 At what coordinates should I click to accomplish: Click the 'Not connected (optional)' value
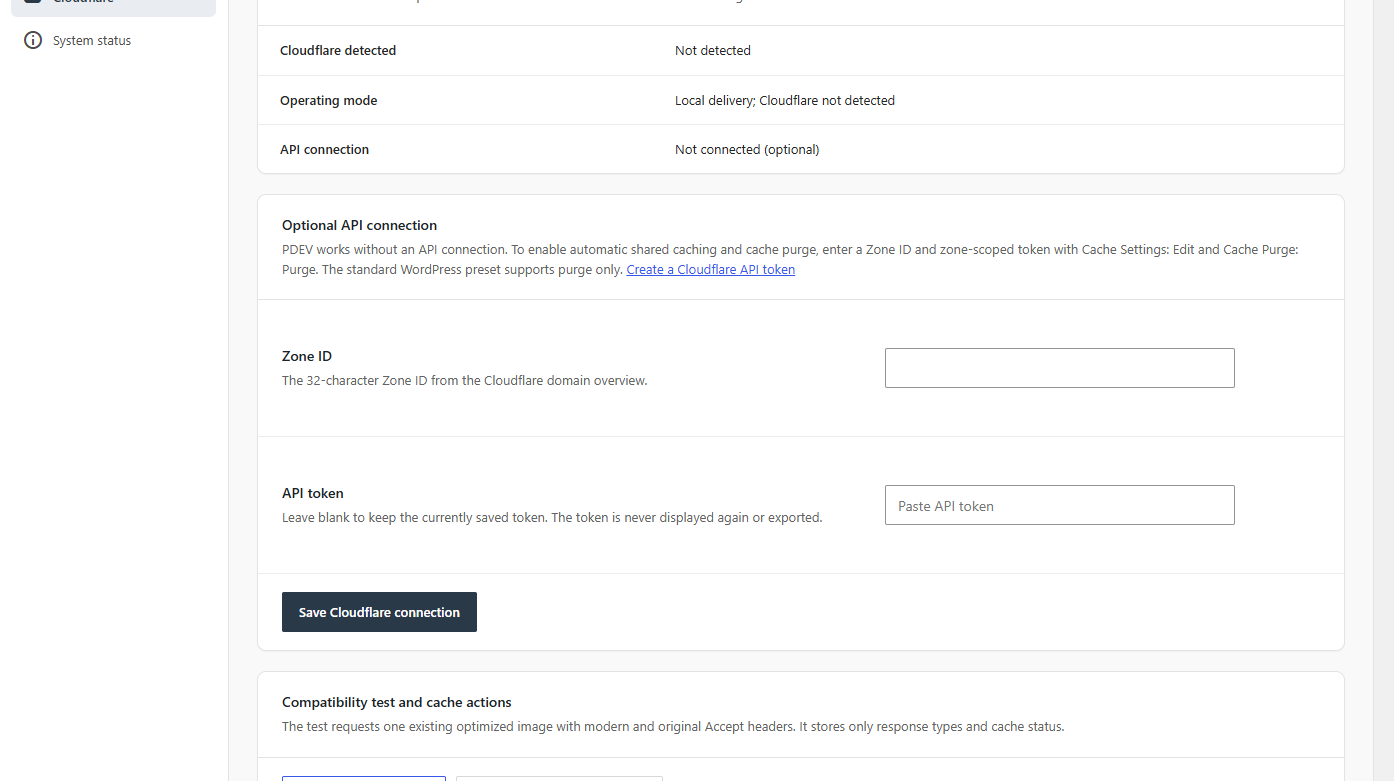tap(747, 150)
